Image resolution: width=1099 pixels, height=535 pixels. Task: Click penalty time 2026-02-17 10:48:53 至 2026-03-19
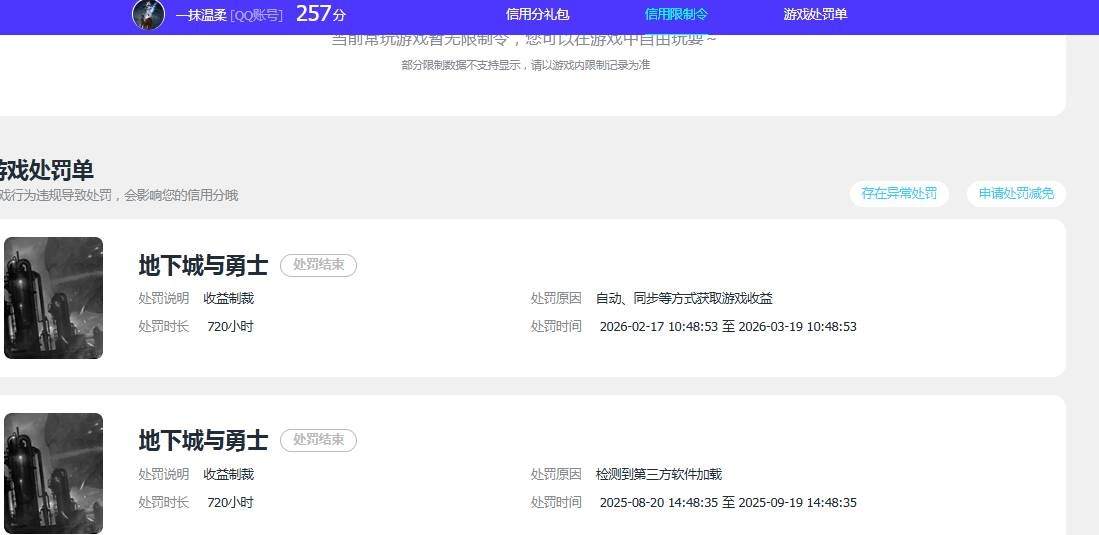pos(728,327)
